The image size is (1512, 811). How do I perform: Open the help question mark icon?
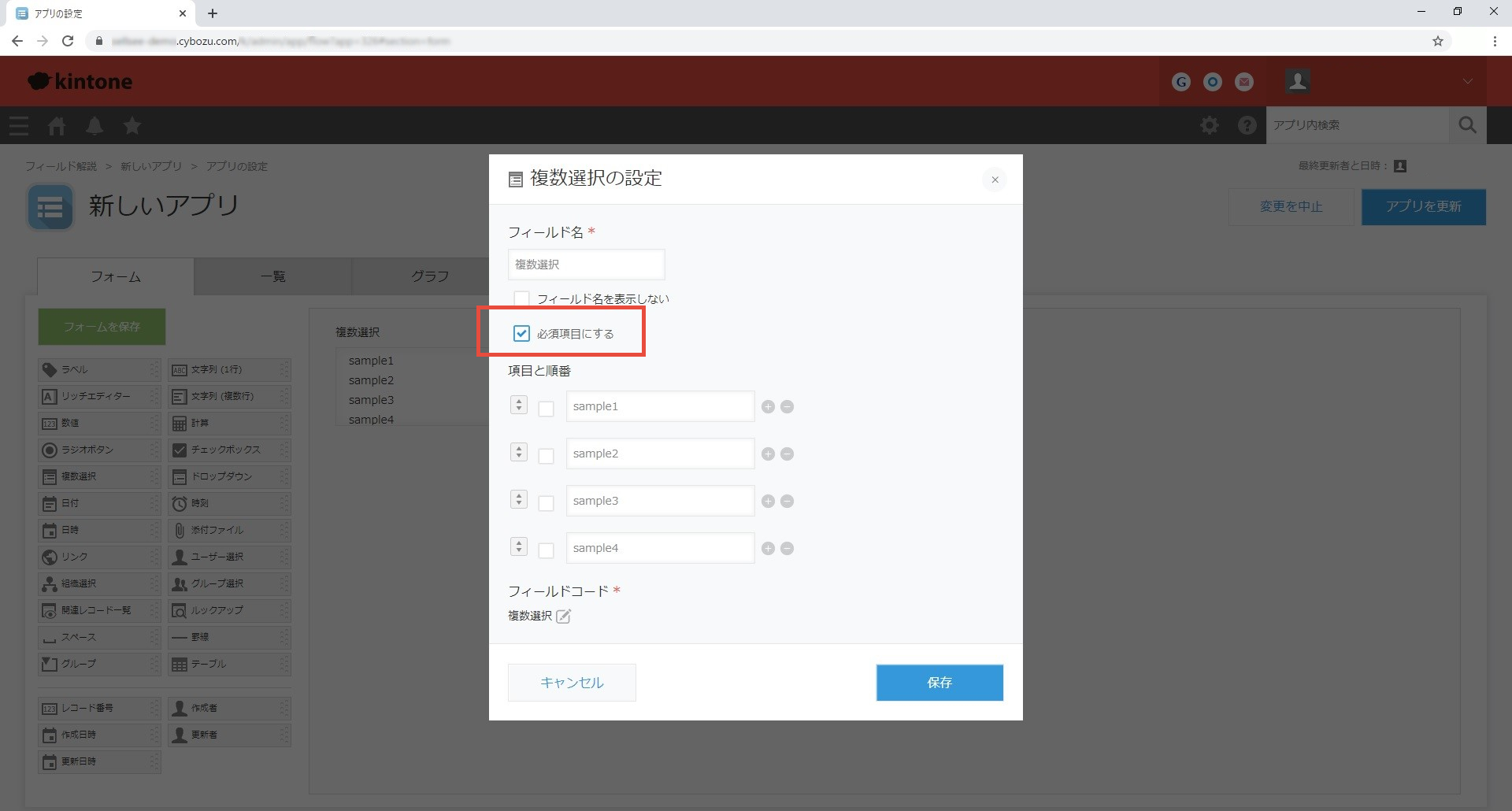(x=1247, y=125)
